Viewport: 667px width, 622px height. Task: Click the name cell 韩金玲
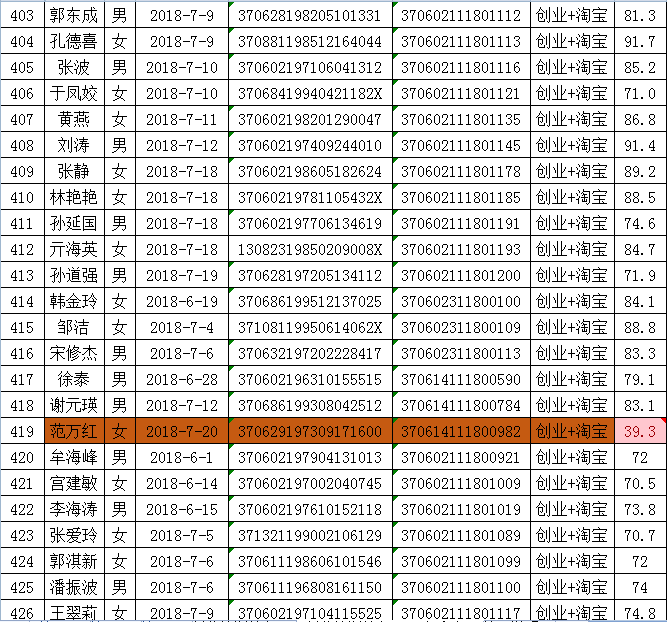tap(74, 302)
